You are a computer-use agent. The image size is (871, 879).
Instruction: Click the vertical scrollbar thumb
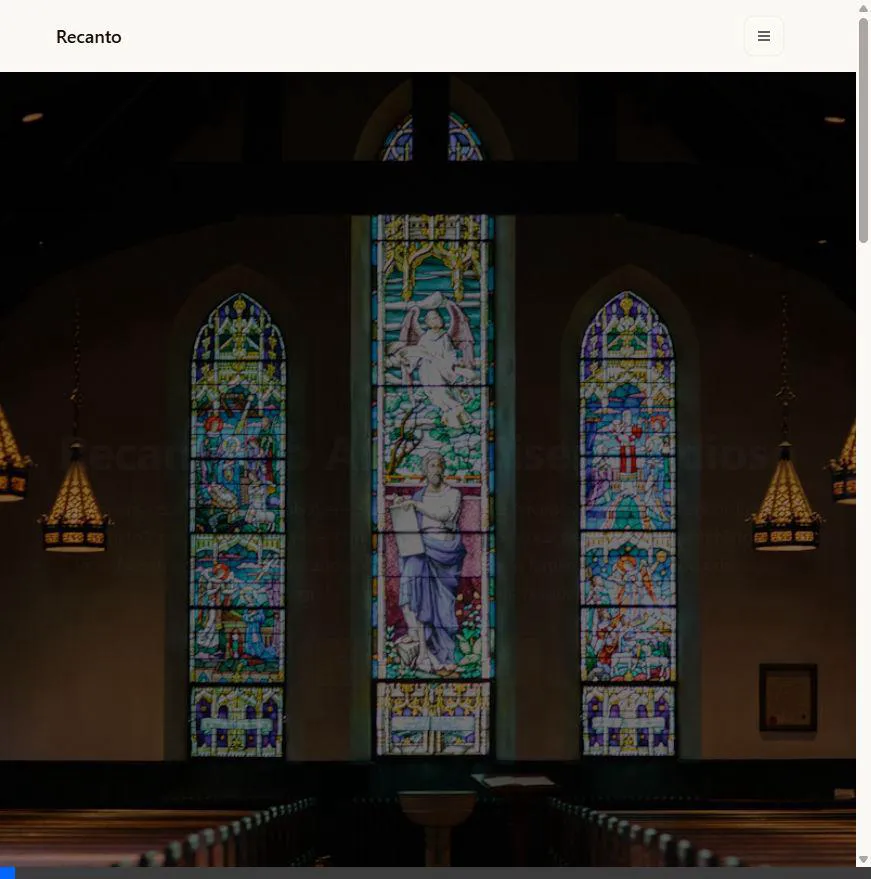tap(864, 130)
